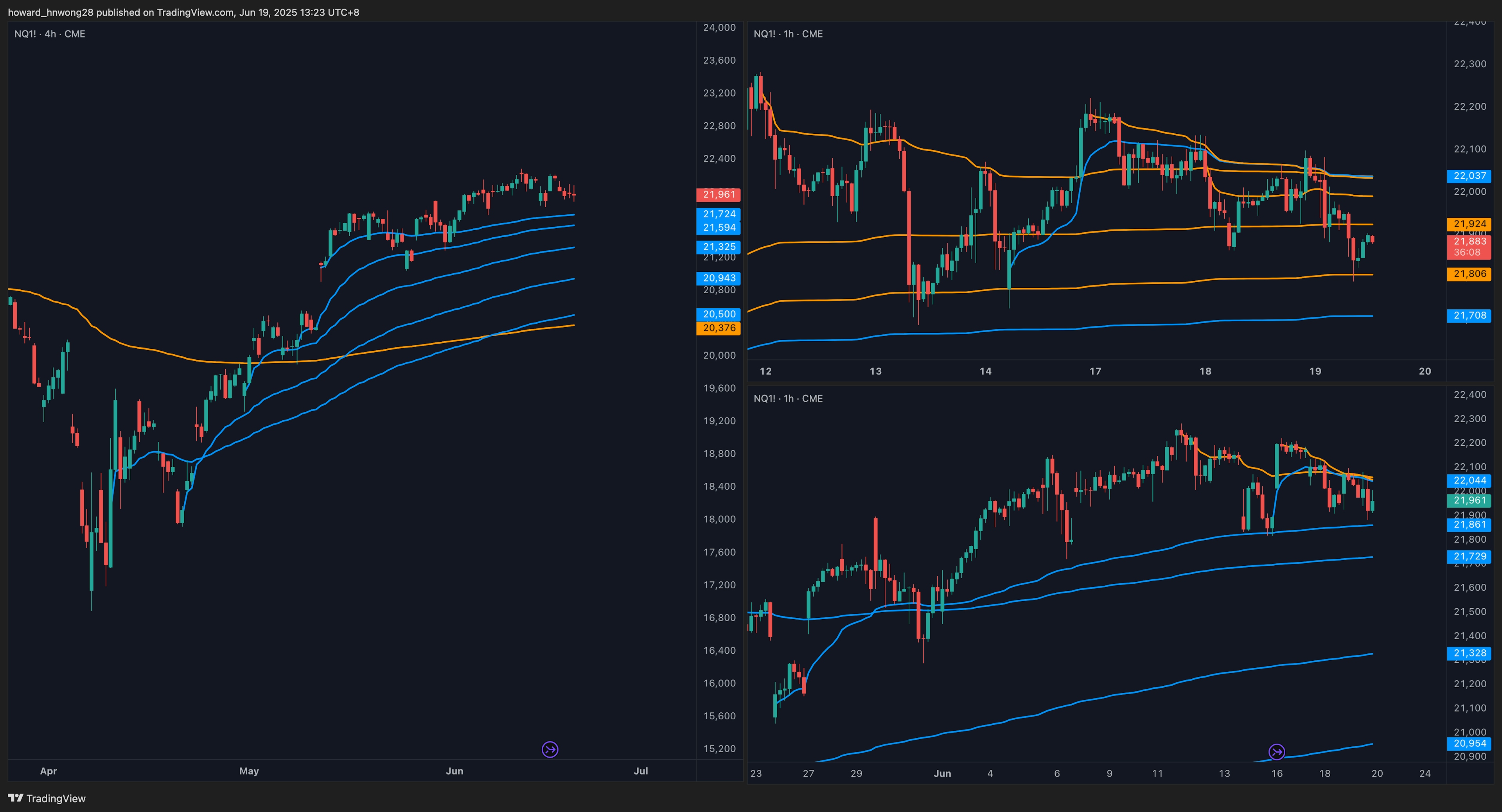Image resolution: width=1502 pixels, height=812 pixels.
Task: Select the orange 20,376 price label
Action: click(x=719, y=328)
